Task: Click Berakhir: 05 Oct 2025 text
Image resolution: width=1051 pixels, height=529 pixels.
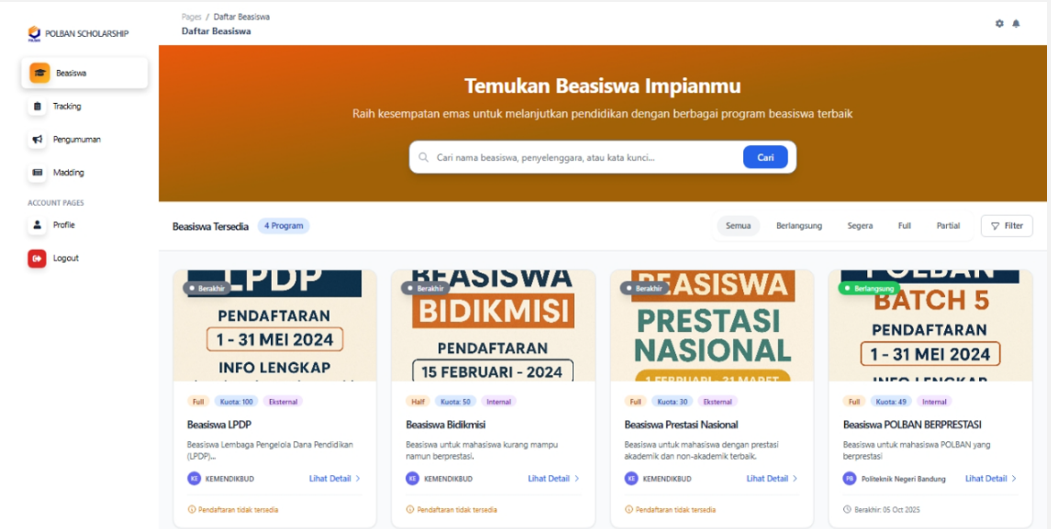Action: (x=887, y=510)
